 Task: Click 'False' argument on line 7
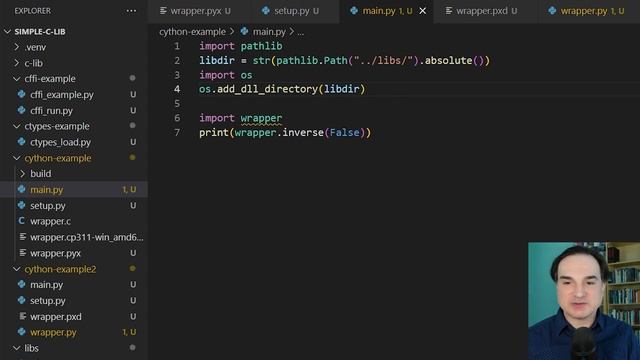point(344,132)
